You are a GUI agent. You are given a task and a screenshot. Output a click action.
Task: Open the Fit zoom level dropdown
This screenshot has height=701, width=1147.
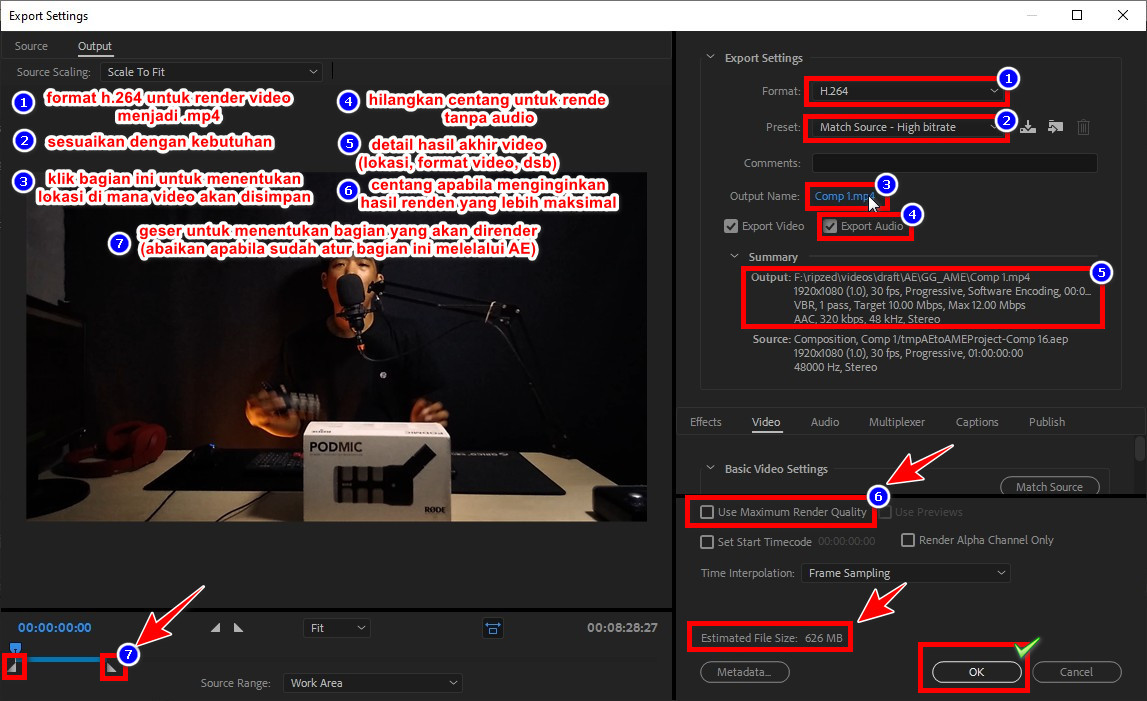pos(336,627)
